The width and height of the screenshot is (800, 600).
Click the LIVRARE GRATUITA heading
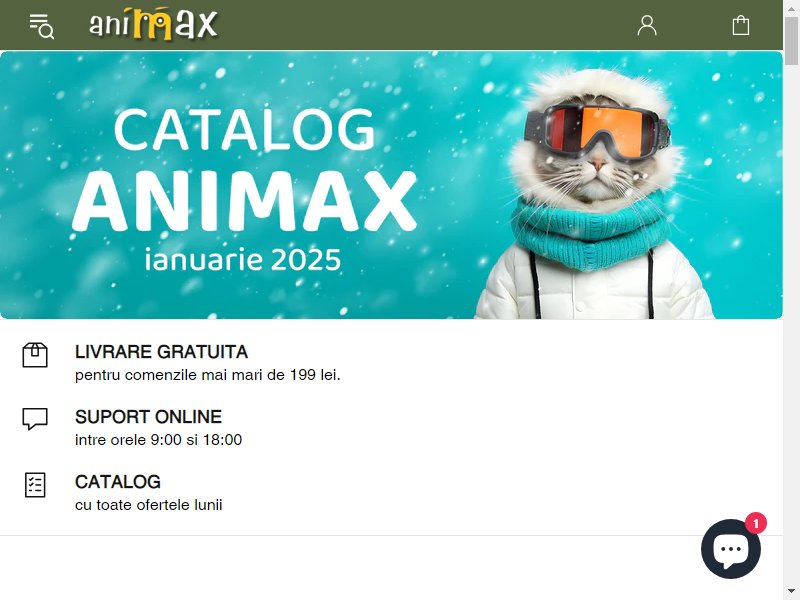click(x=161, y=352)
